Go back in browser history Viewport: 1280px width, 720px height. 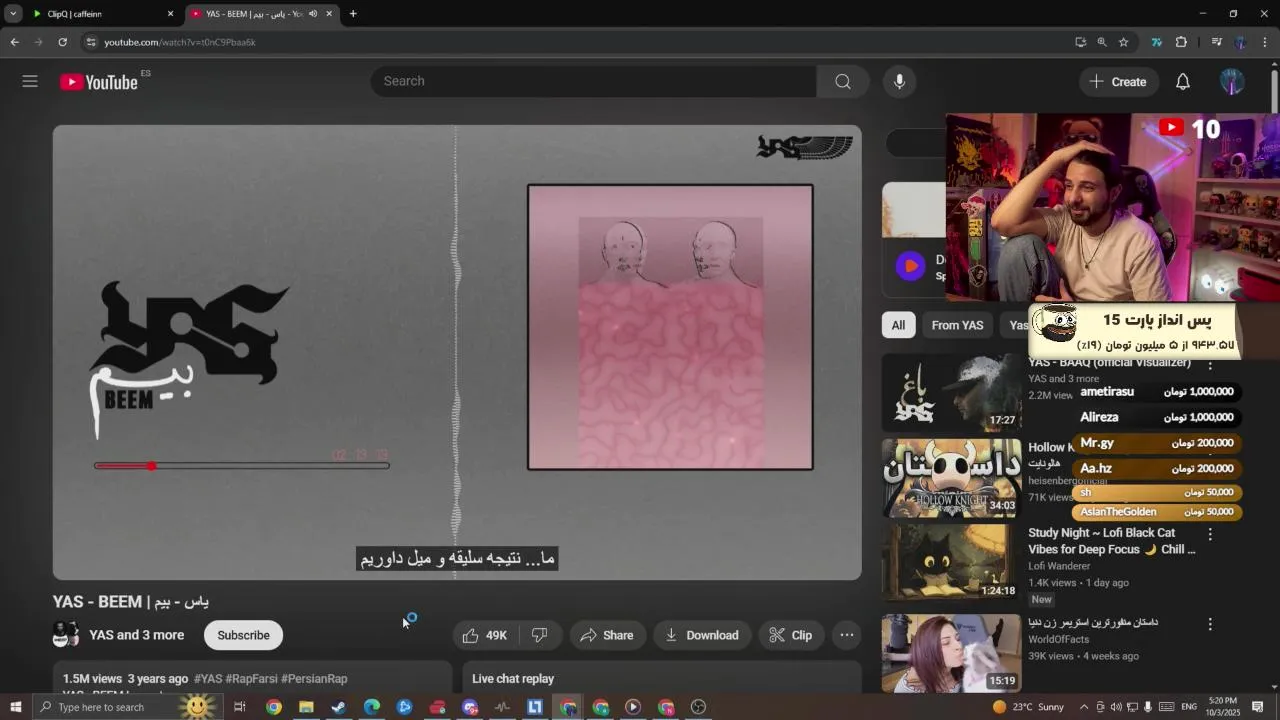click(14, 42)
